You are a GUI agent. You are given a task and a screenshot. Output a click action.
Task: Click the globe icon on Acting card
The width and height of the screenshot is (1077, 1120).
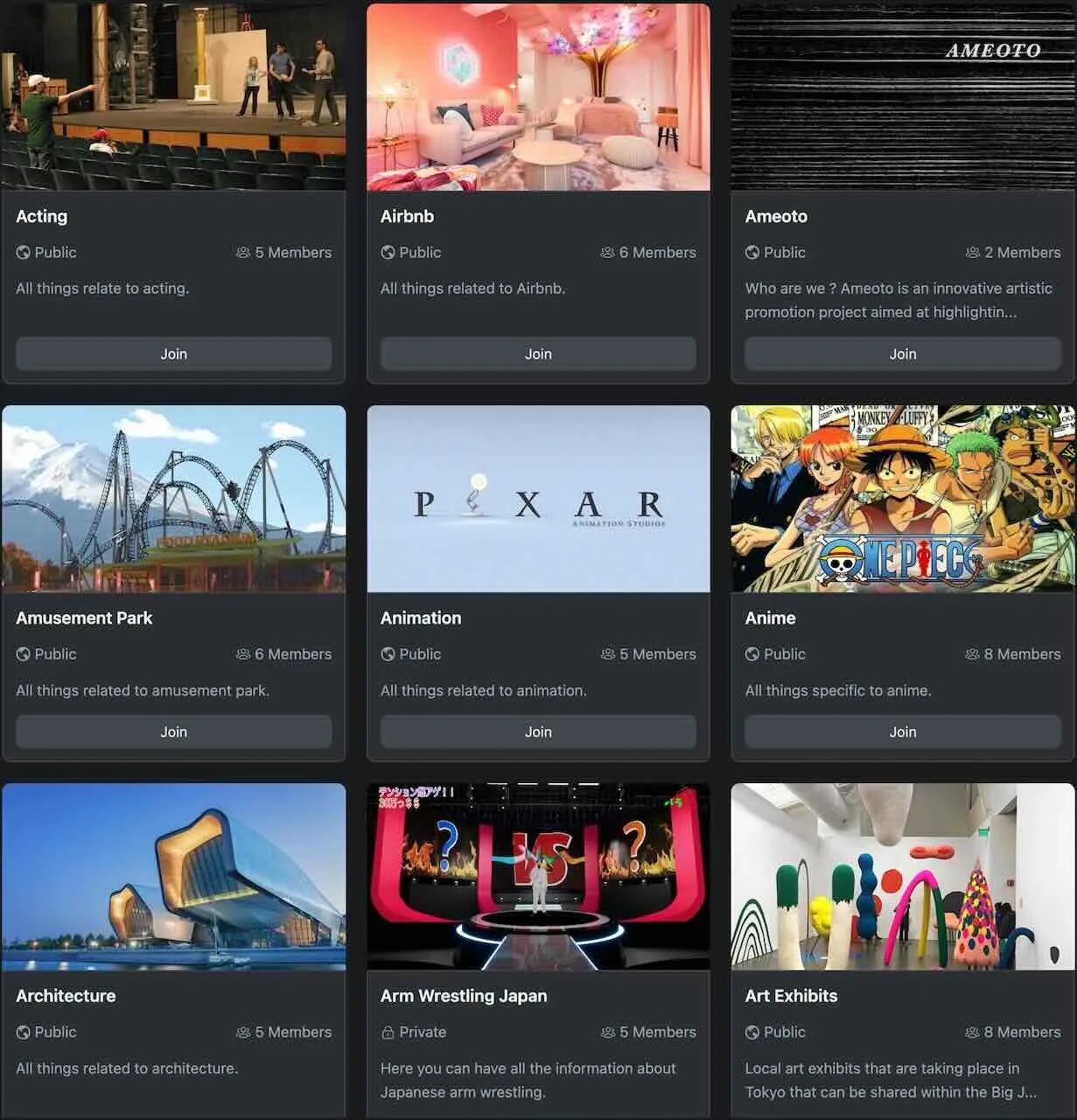[x=23, y=253]
